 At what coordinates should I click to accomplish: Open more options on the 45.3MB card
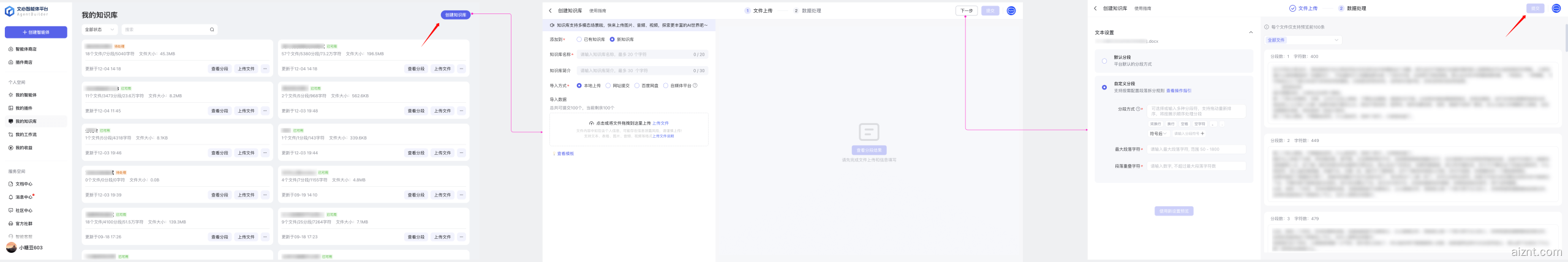[265, 69]
